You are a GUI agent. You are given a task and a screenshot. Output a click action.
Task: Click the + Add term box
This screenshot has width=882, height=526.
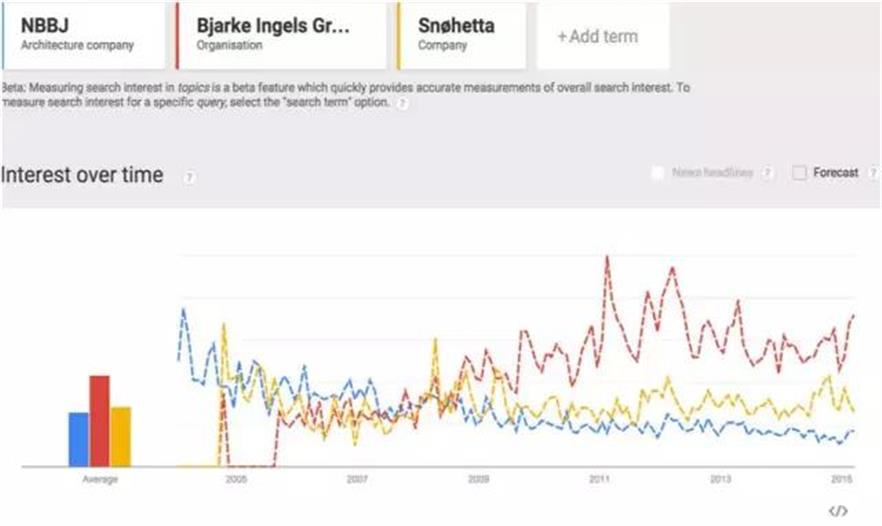597,37
